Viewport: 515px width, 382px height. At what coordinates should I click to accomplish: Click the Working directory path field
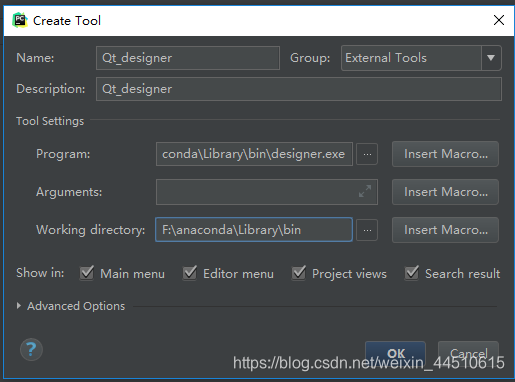pyautogui.click(x=254, y=230)
